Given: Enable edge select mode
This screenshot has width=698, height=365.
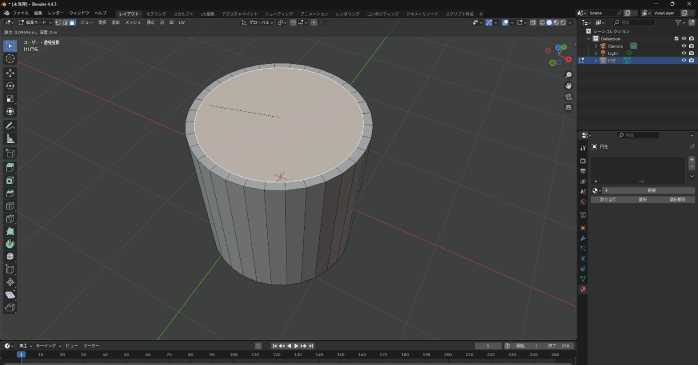Looking at the screenshot, I should 65,22.
